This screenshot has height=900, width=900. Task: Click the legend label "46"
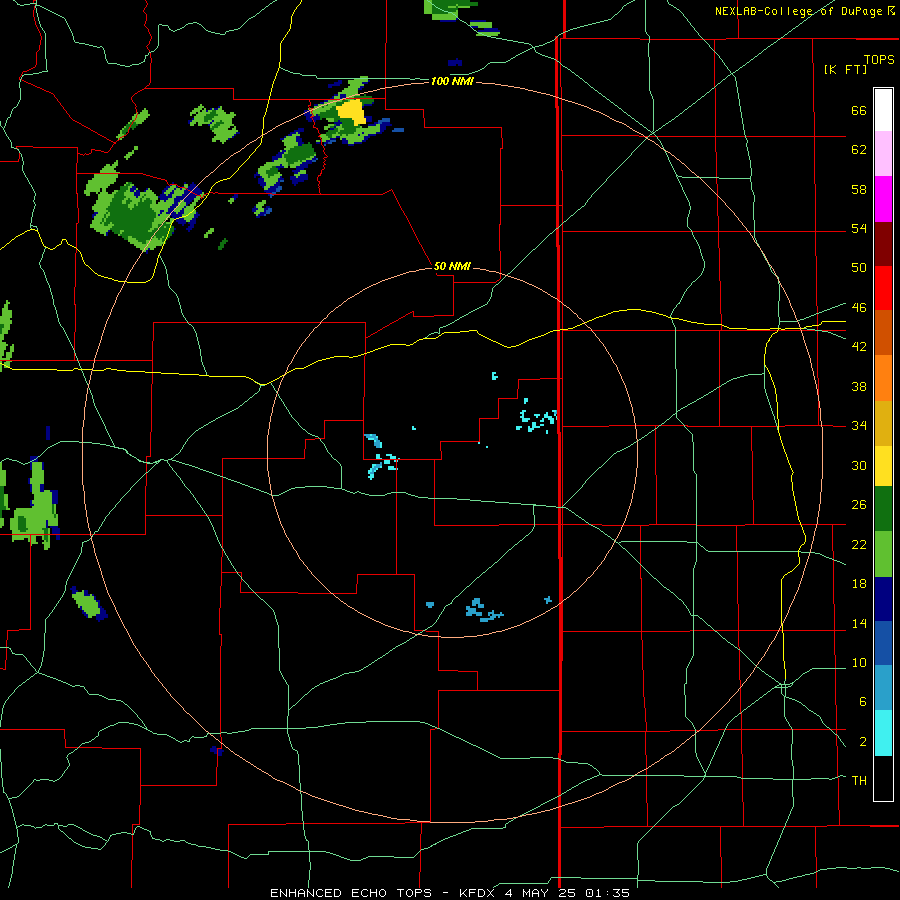coord(859,307)
